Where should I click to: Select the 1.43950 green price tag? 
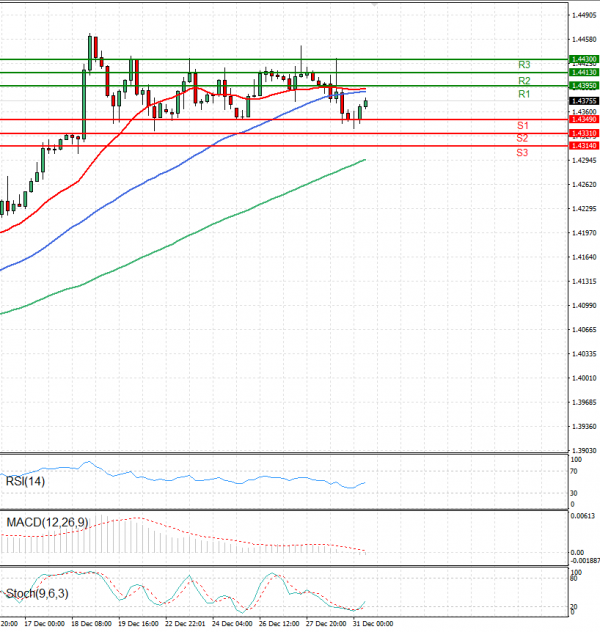583,86
